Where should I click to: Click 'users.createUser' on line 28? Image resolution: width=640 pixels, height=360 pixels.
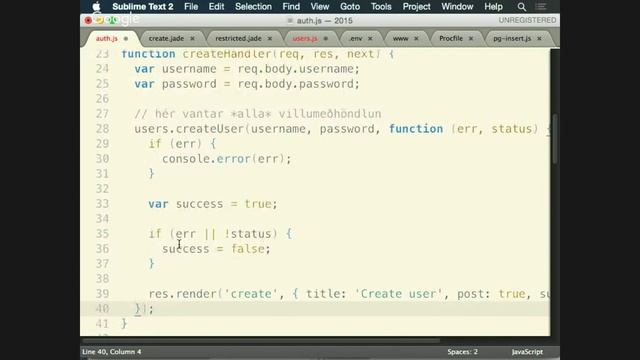click(x=189, y=129)
